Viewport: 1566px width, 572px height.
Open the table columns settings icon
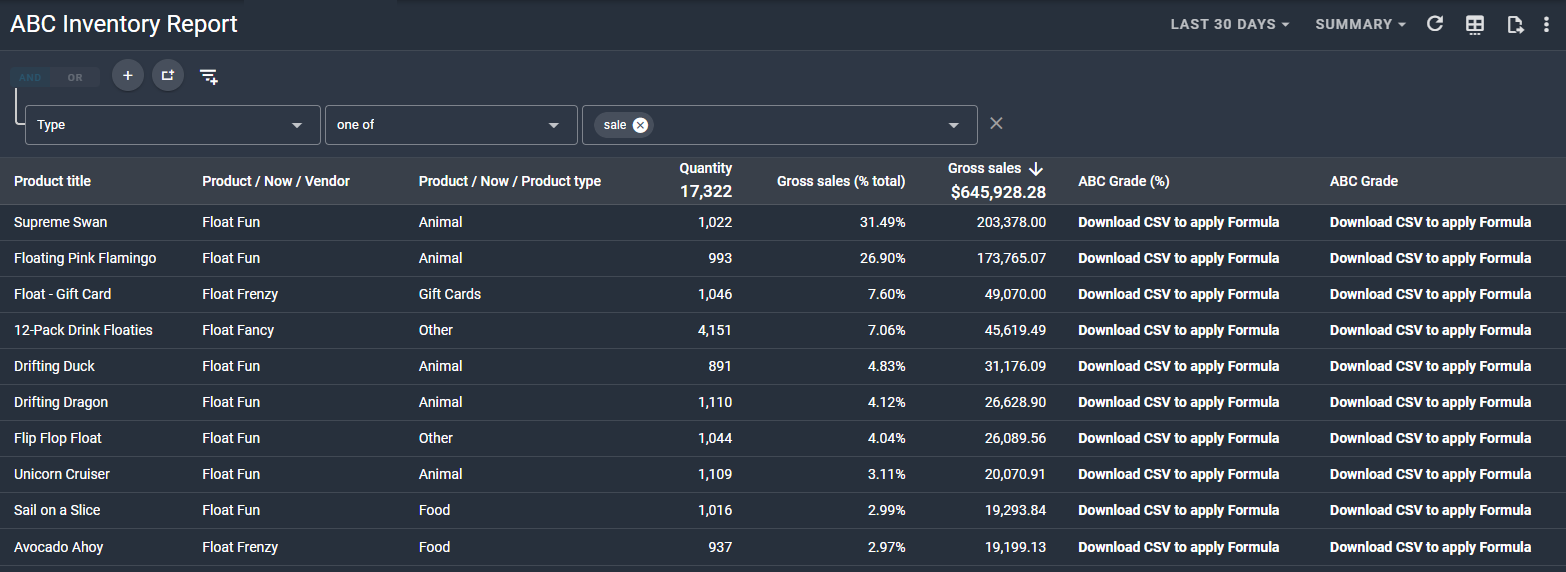1475,25
